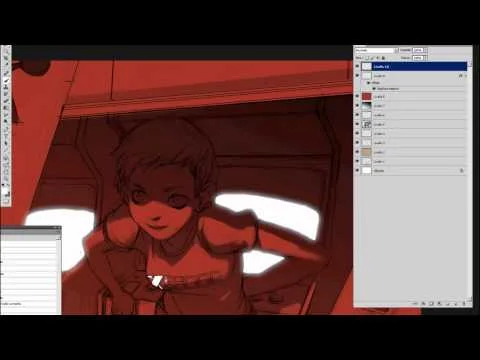Hide the tan-thumbnail layer
The height and width of the screenshot is (360, 480).
coord(357,152)
